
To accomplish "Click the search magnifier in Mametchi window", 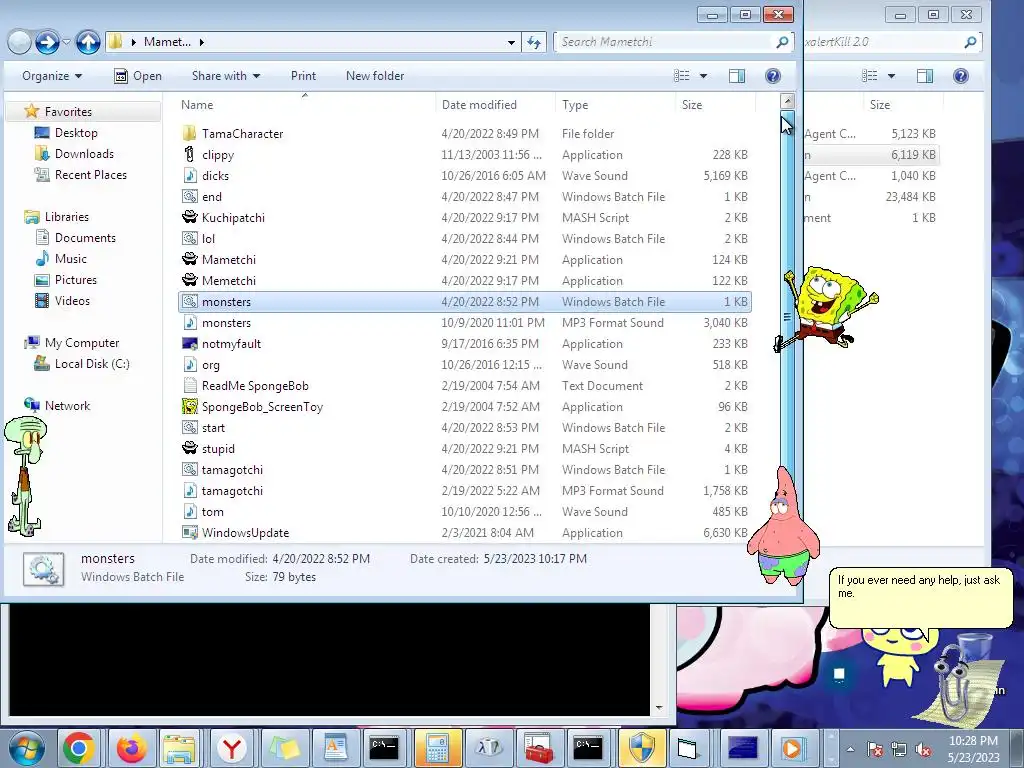I will [782, 42].
